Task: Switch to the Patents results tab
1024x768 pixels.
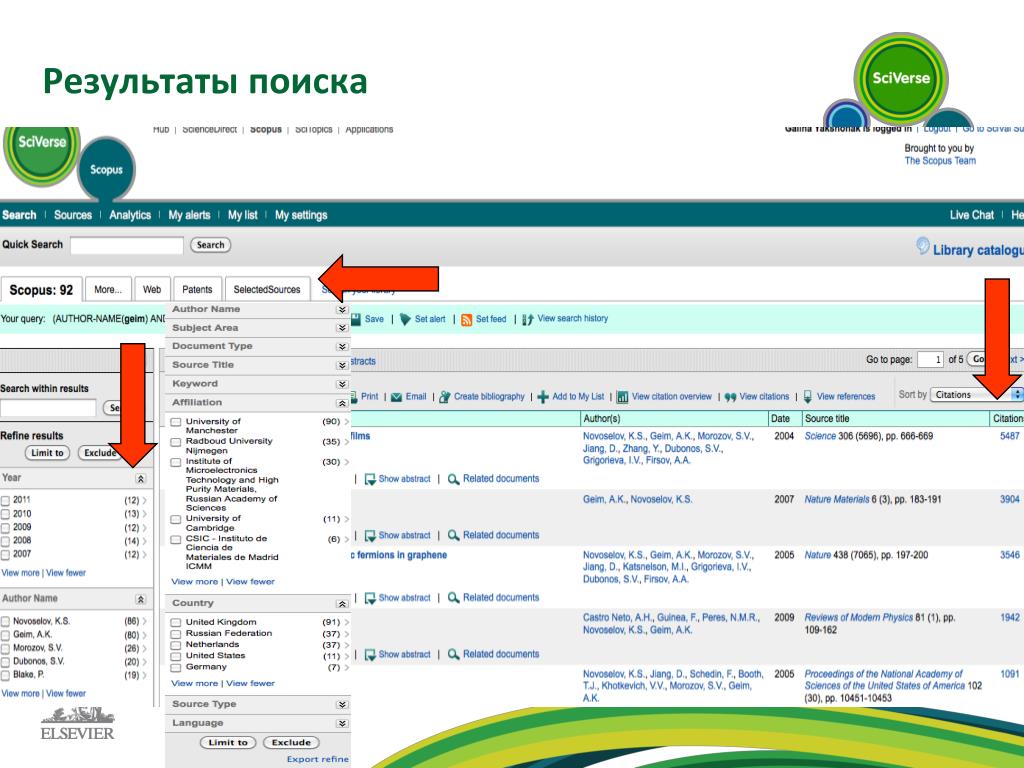Action: pyautogui.click(x=197, y=289)
